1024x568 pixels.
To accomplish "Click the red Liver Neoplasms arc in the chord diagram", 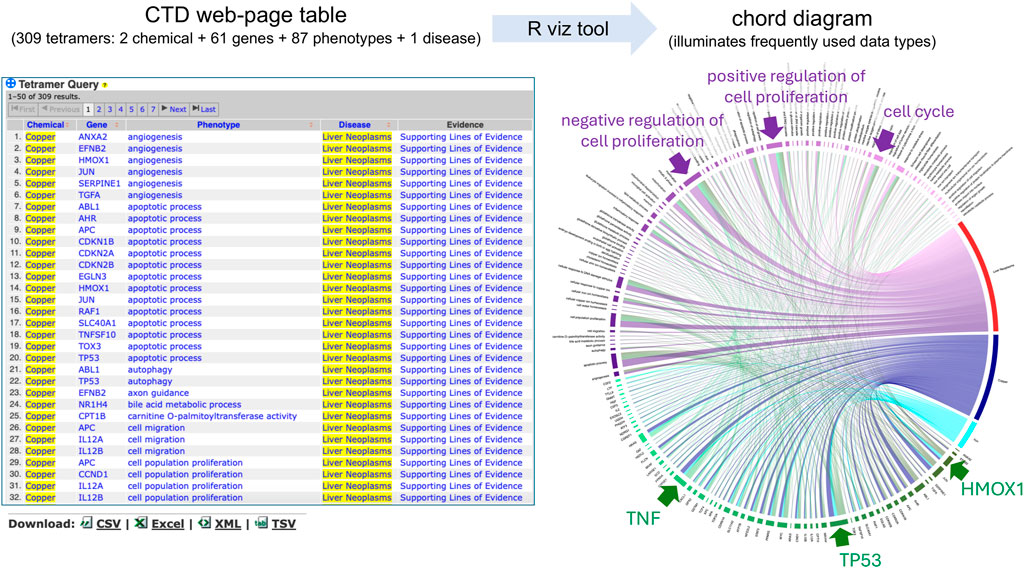I will (986, 274).
